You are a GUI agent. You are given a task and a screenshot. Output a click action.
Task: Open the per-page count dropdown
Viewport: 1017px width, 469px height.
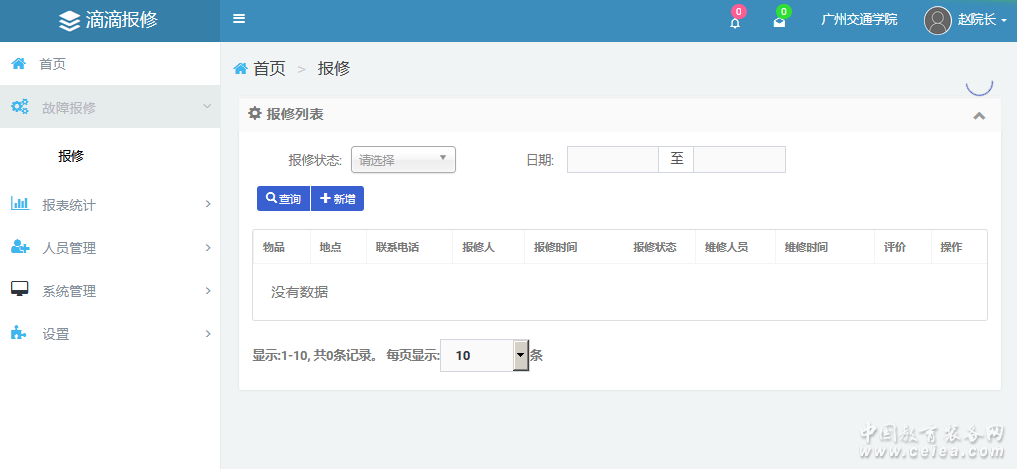(x=520, y=355)
